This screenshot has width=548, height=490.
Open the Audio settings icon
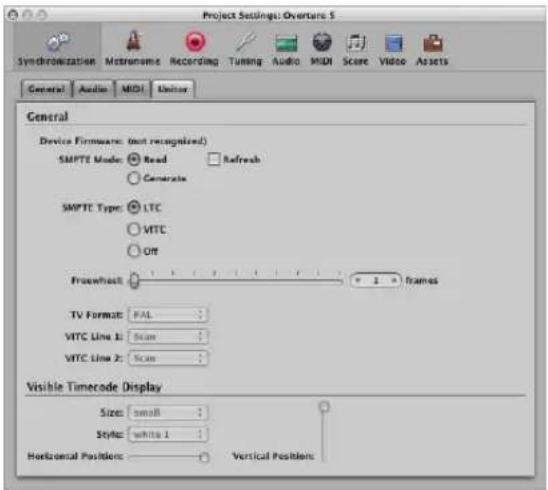coord(286,49)
